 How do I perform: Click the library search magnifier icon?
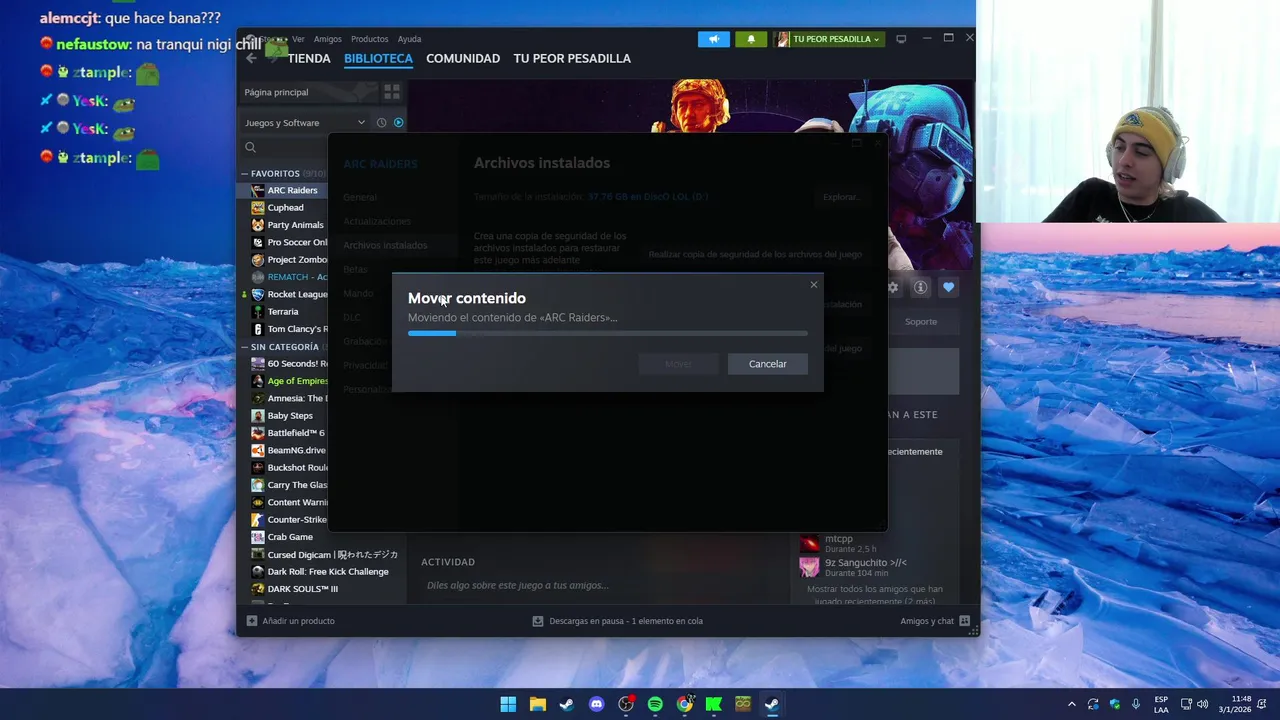point(250,148)
